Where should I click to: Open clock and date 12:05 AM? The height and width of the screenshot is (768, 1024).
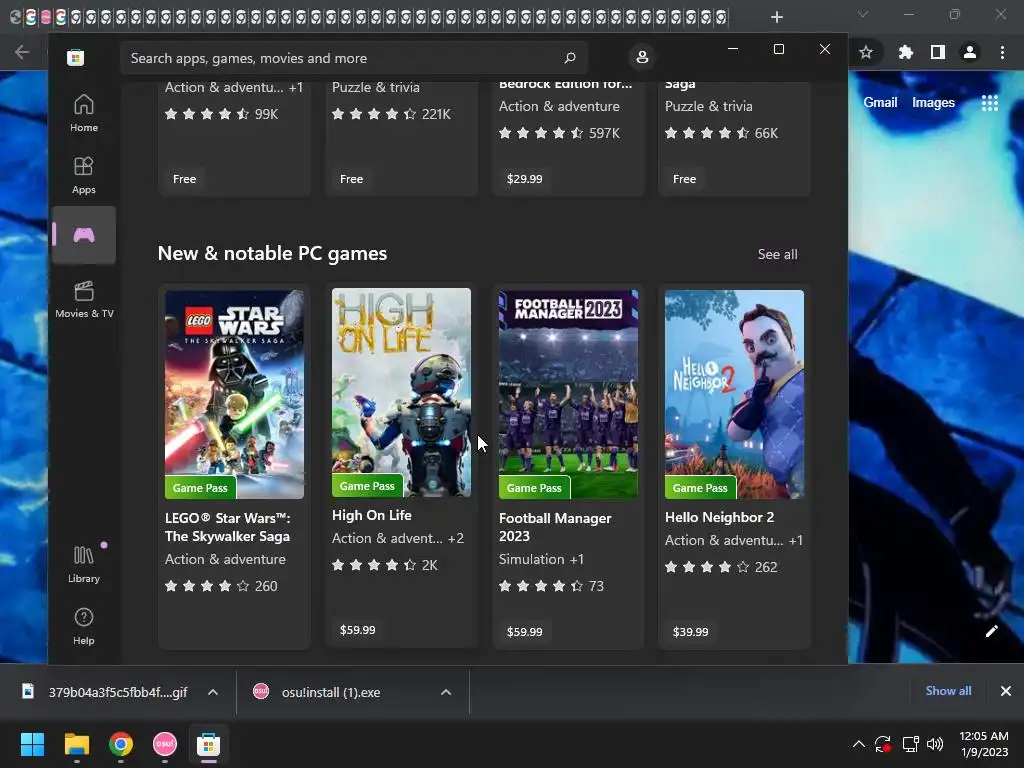coord(984,744)
